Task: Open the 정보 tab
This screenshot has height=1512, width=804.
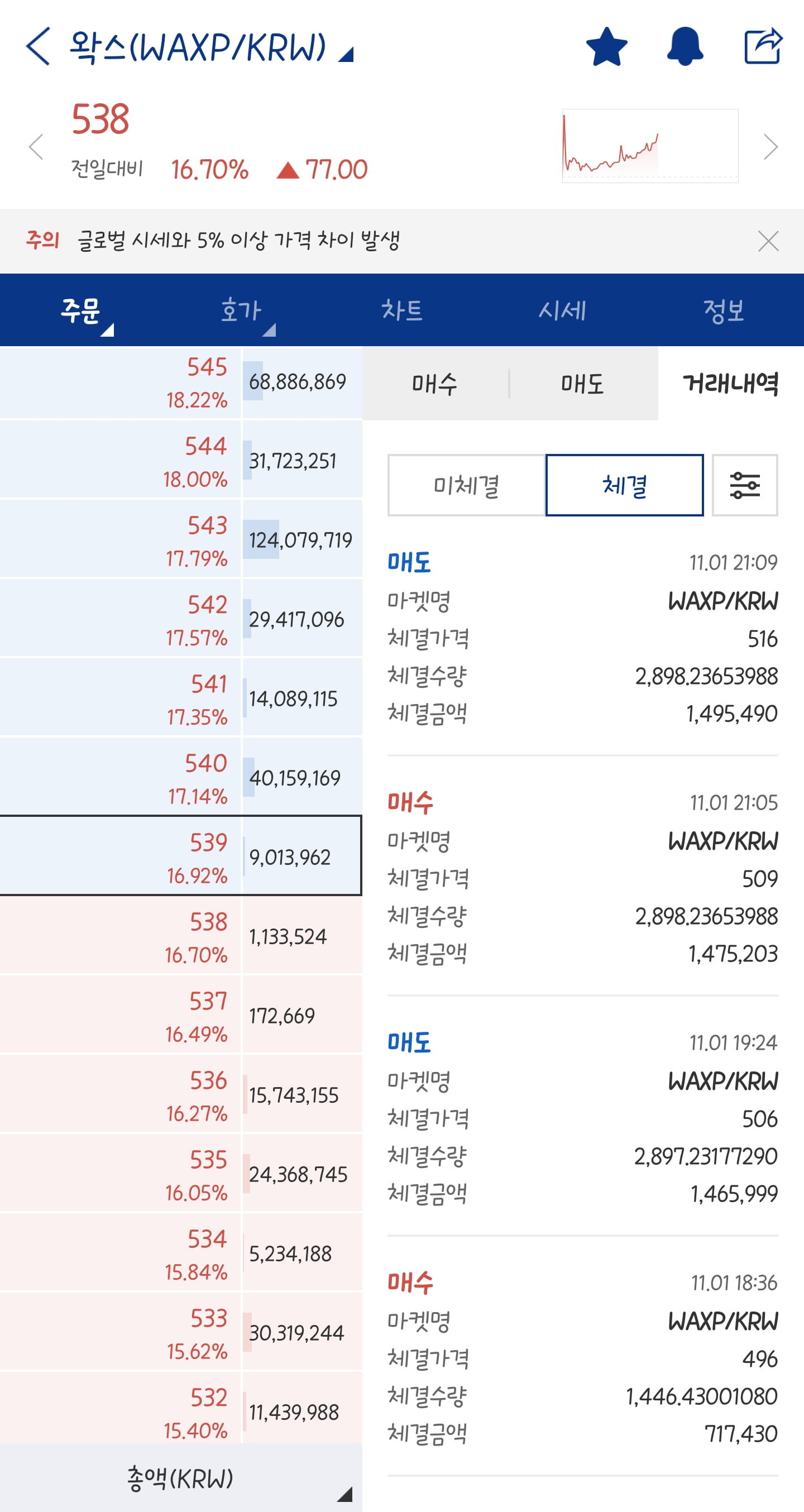Action: click(x=724, y=310)
